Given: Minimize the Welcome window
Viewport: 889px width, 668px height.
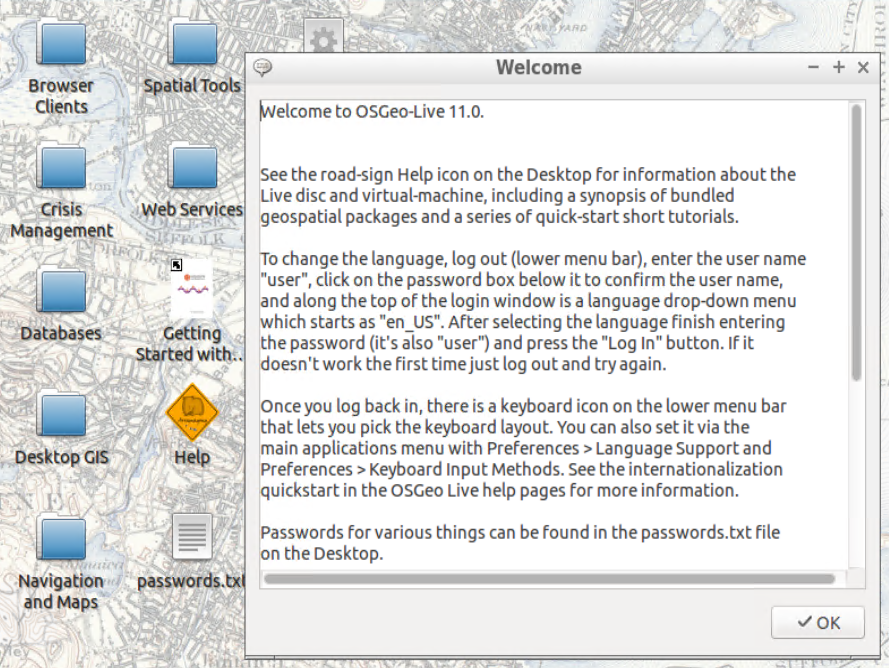Looking at the screenshot, I should (813, 67).
